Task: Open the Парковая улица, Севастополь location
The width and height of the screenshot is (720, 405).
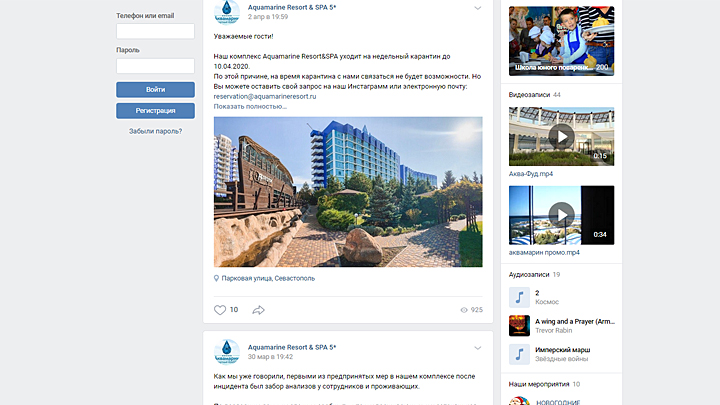Action: pyautogui.click(x=268, y=278)
